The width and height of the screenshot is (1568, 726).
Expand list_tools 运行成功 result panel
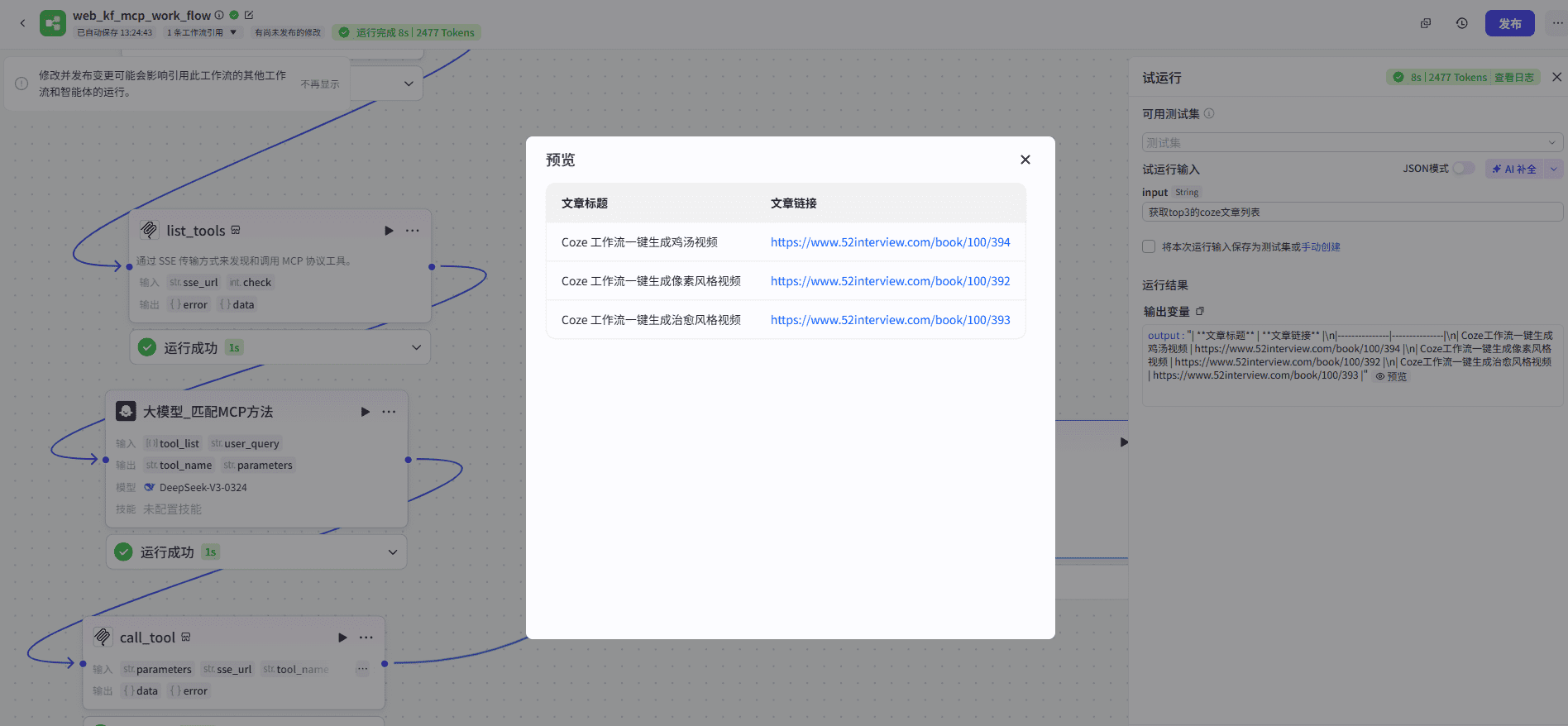[416, 347]
